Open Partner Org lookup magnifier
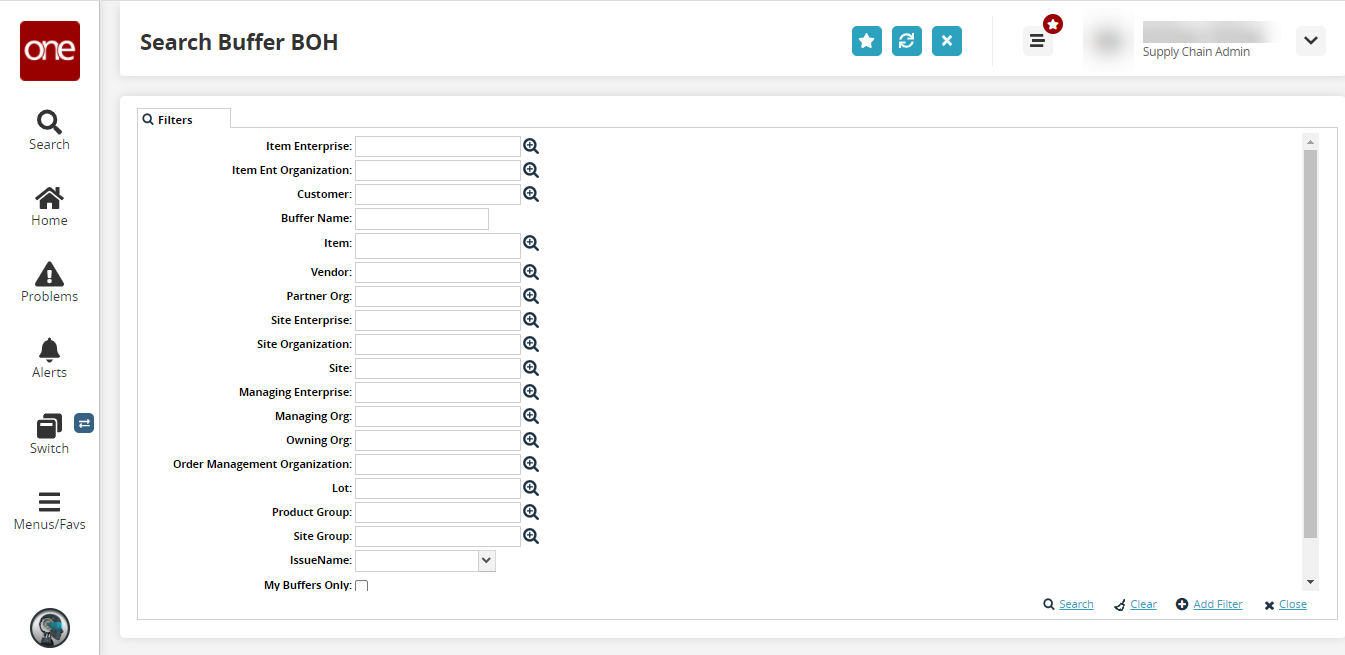Image resolution: width=1345 pixels, height=655 pixels. coord(531,296)
